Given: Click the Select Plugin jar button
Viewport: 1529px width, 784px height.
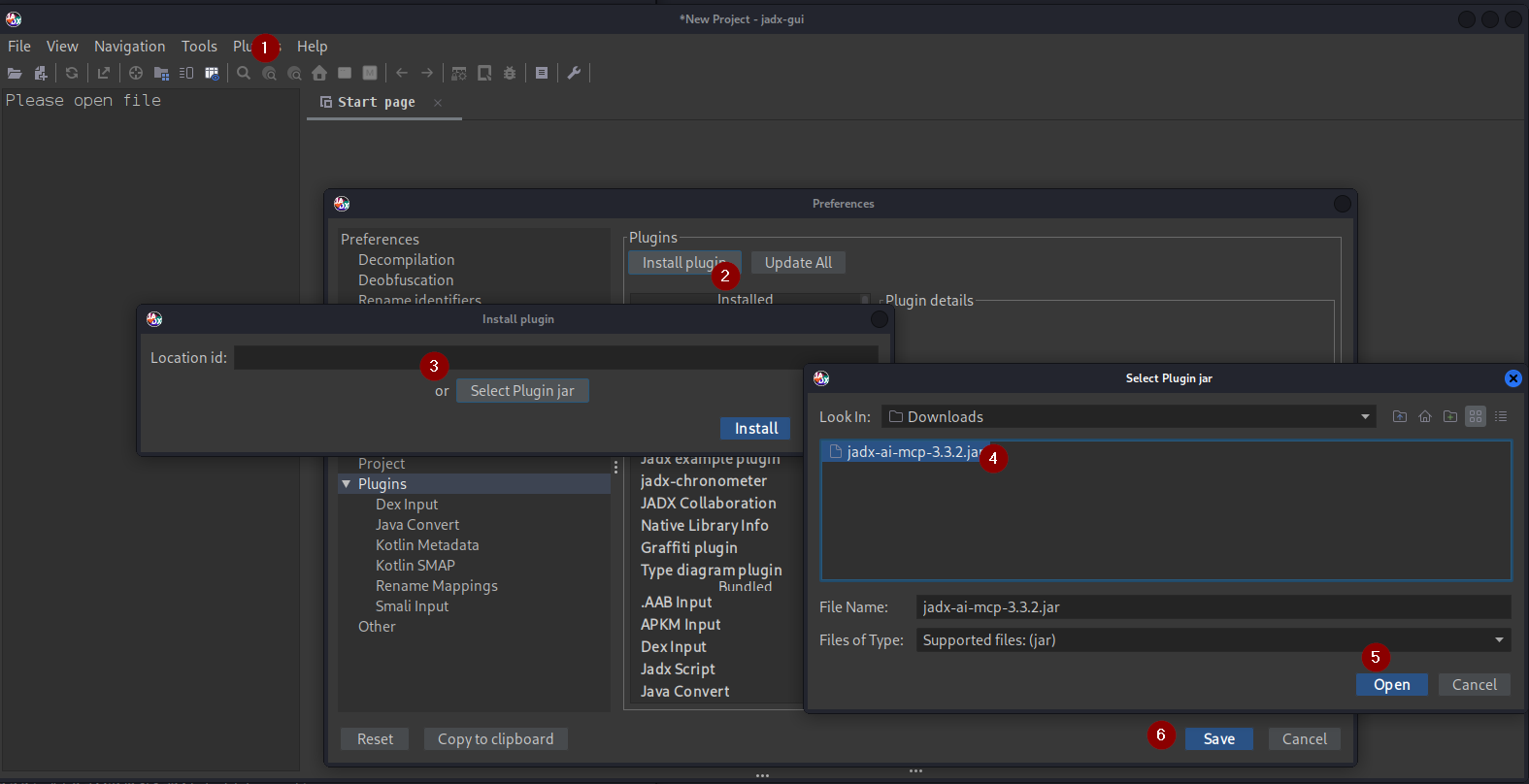Looking at the screenshot, I should pyautogui.click(x=522, y=391).
